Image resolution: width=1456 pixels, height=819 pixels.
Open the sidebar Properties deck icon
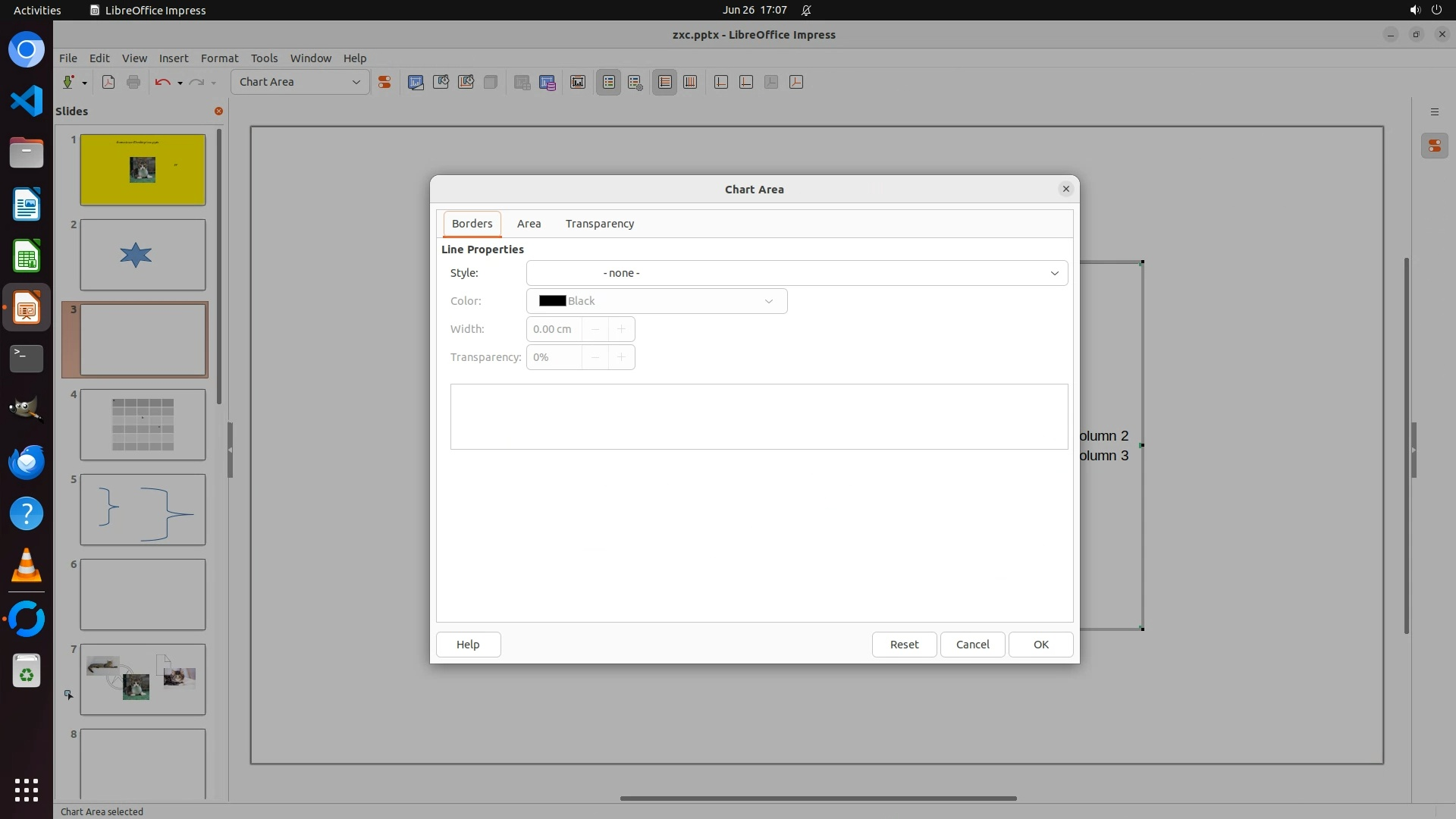pyautogui.click(x=1434, y=146)
